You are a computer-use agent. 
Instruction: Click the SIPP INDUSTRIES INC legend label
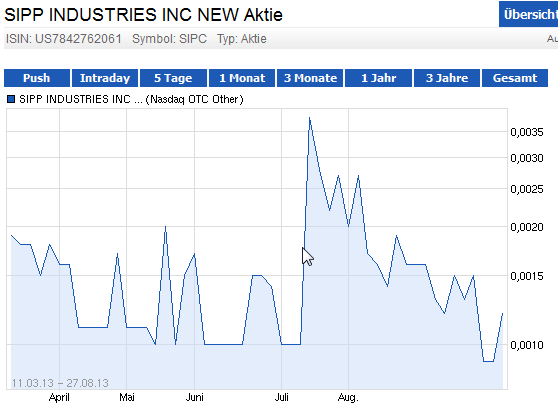click(131, 99)
